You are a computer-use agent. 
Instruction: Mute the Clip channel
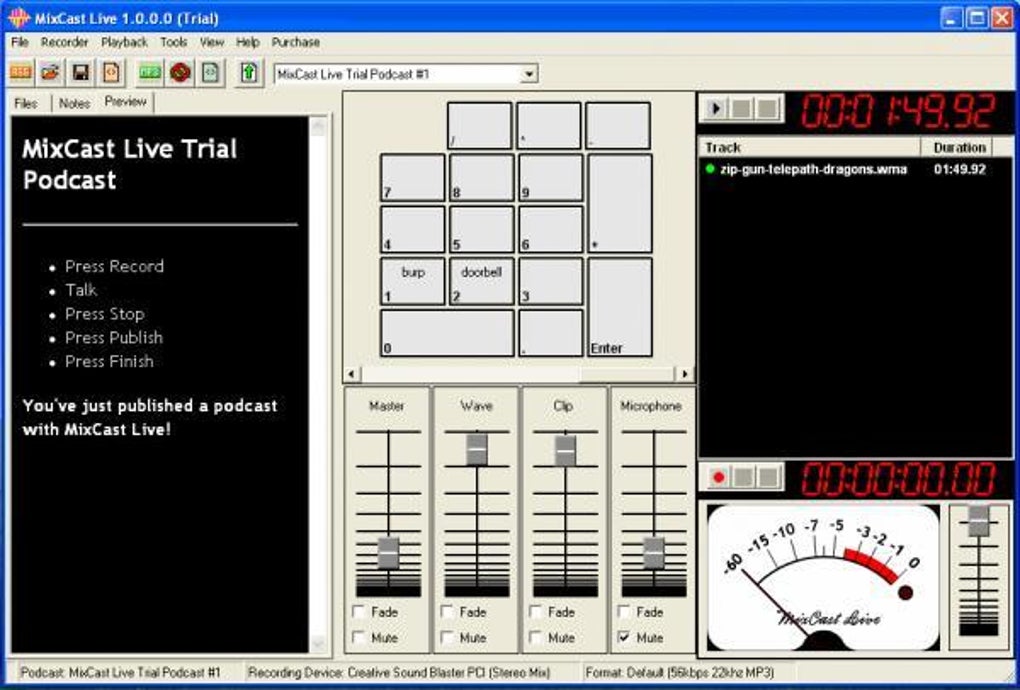pos(535,637)
